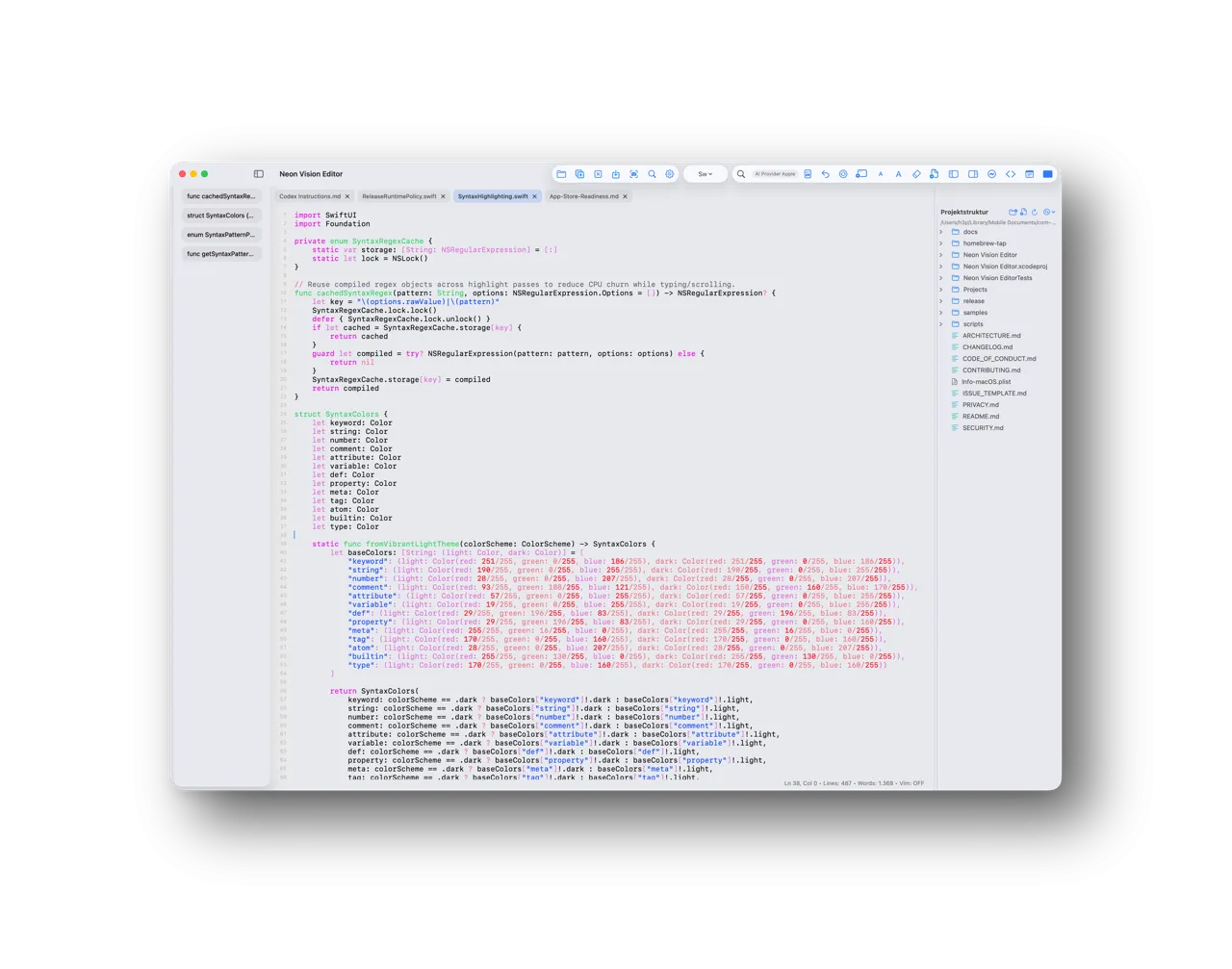Click the eraser icon in the toolbar
Screen dimensions: 1232x969
pos(916,174)
